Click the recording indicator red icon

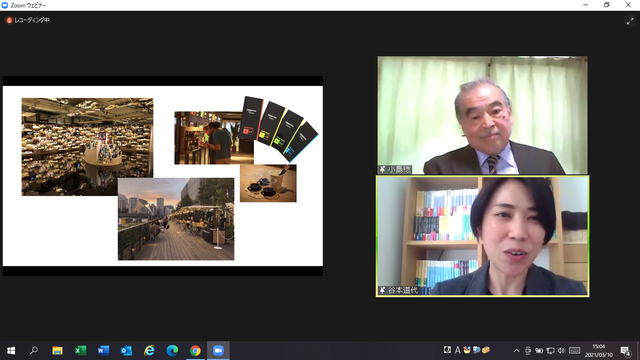[x=9, y=20]
